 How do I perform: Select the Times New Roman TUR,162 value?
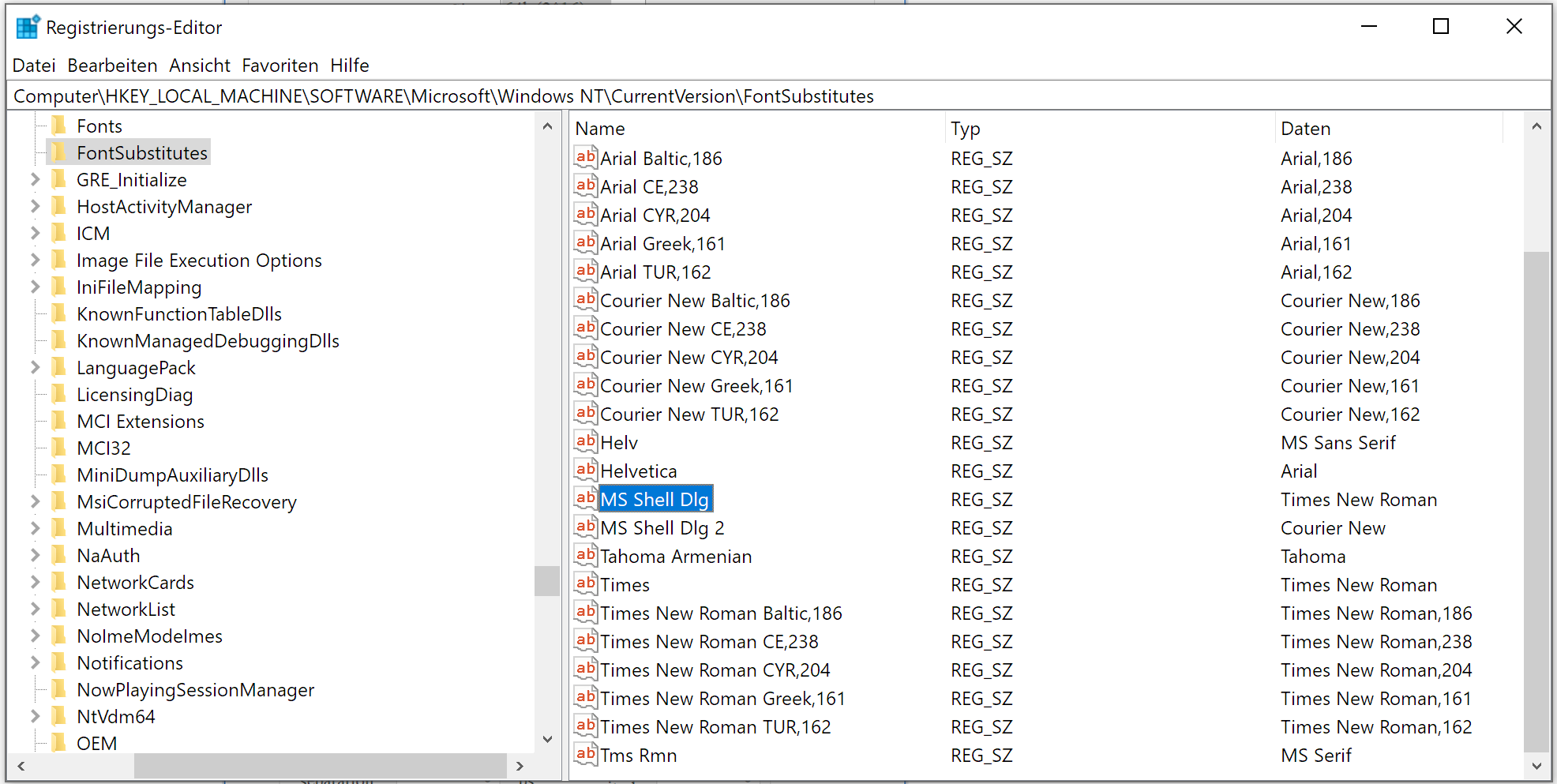click(715, 726)
